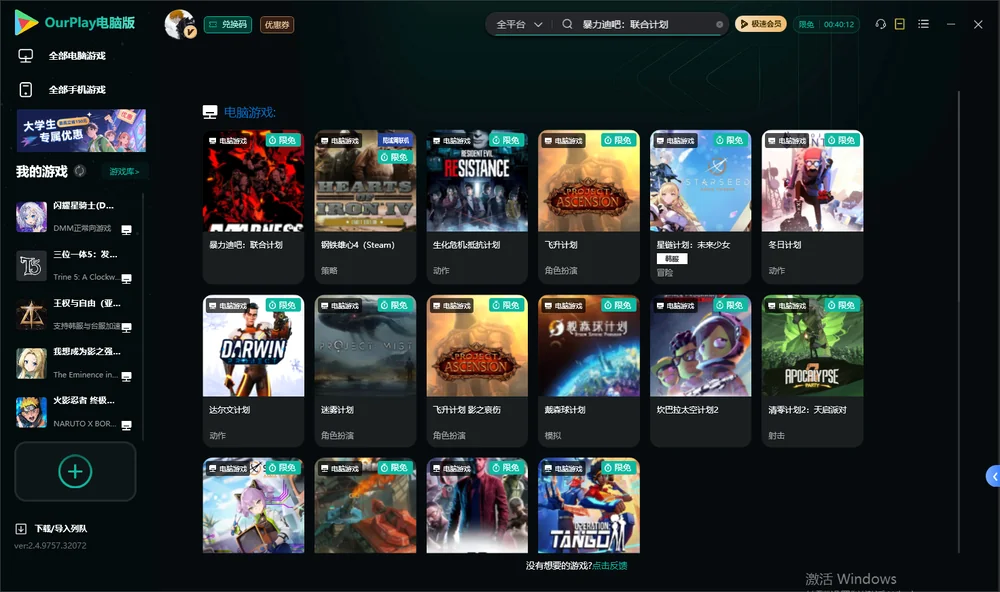The width and height of the screenshot is (1000, 592).
Task: Click the 兑换码 redeem code button
Action: pyautogui.click(x=228, y=24)
